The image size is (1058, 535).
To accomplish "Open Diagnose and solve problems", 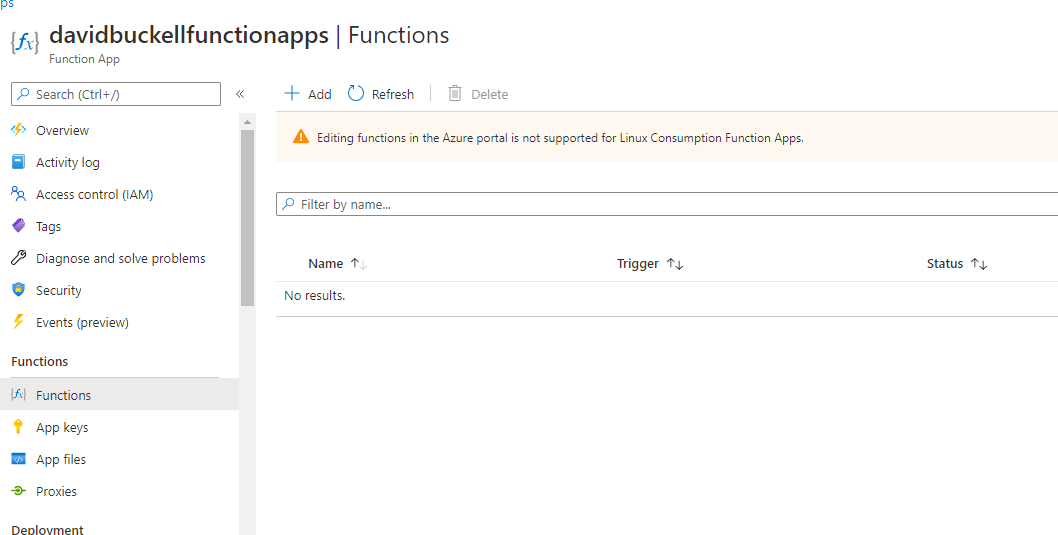I will tap(119, 258).
